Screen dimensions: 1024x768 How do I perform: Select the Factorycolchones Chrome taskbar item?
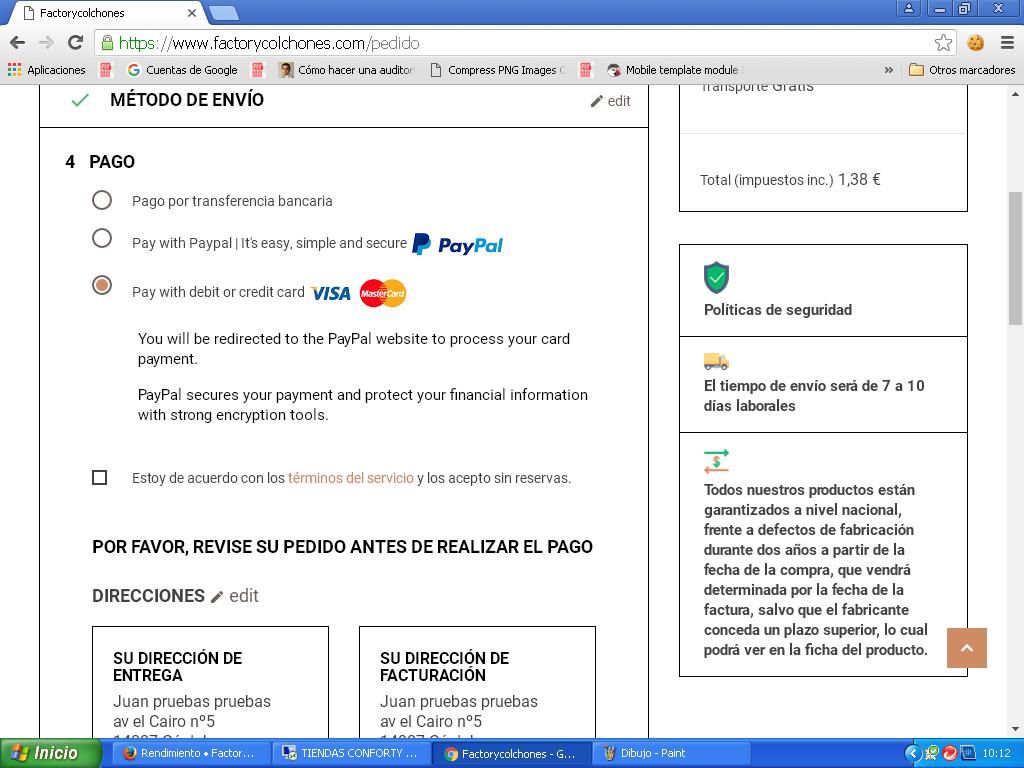[x=511, y=754]
